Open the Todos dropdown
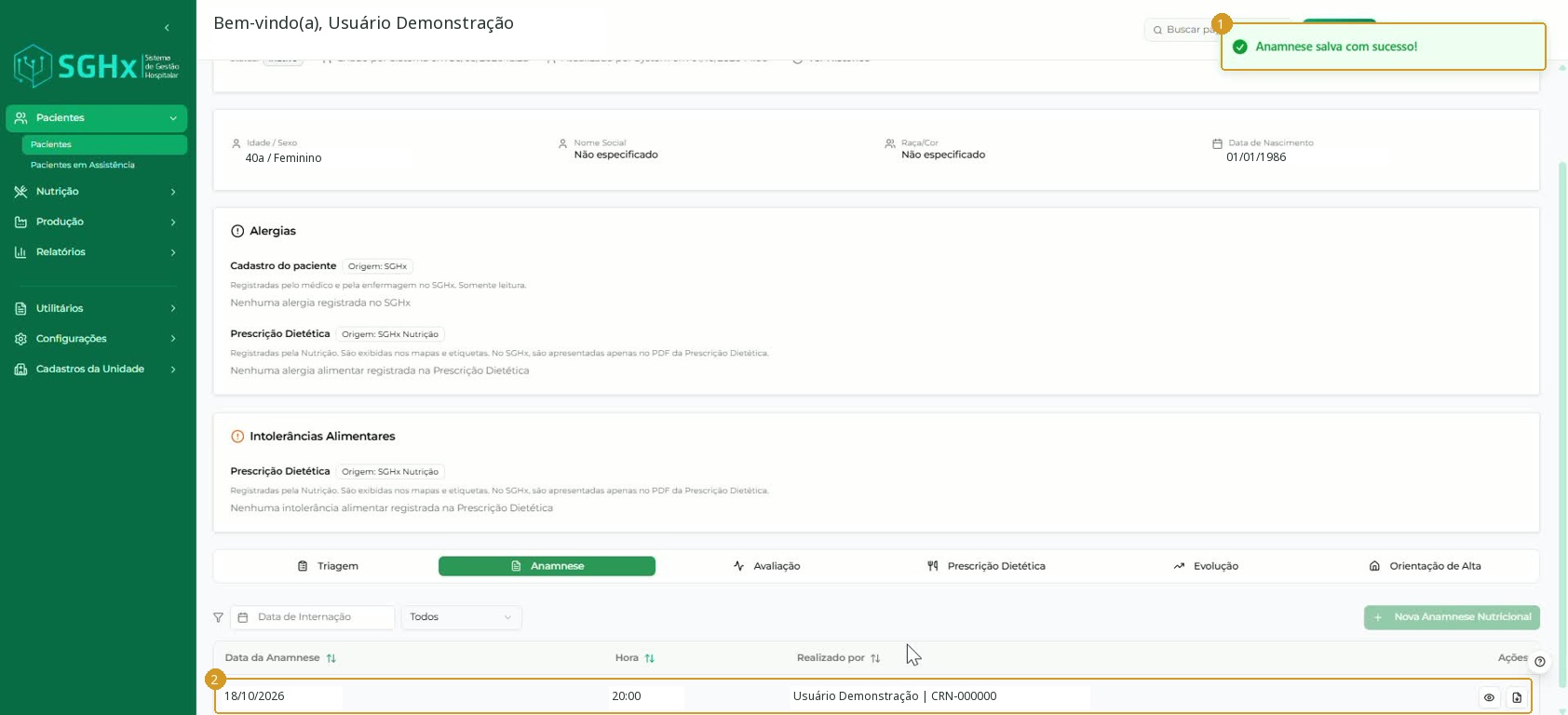Viewport: 1568px width, 715px height. 461,617
